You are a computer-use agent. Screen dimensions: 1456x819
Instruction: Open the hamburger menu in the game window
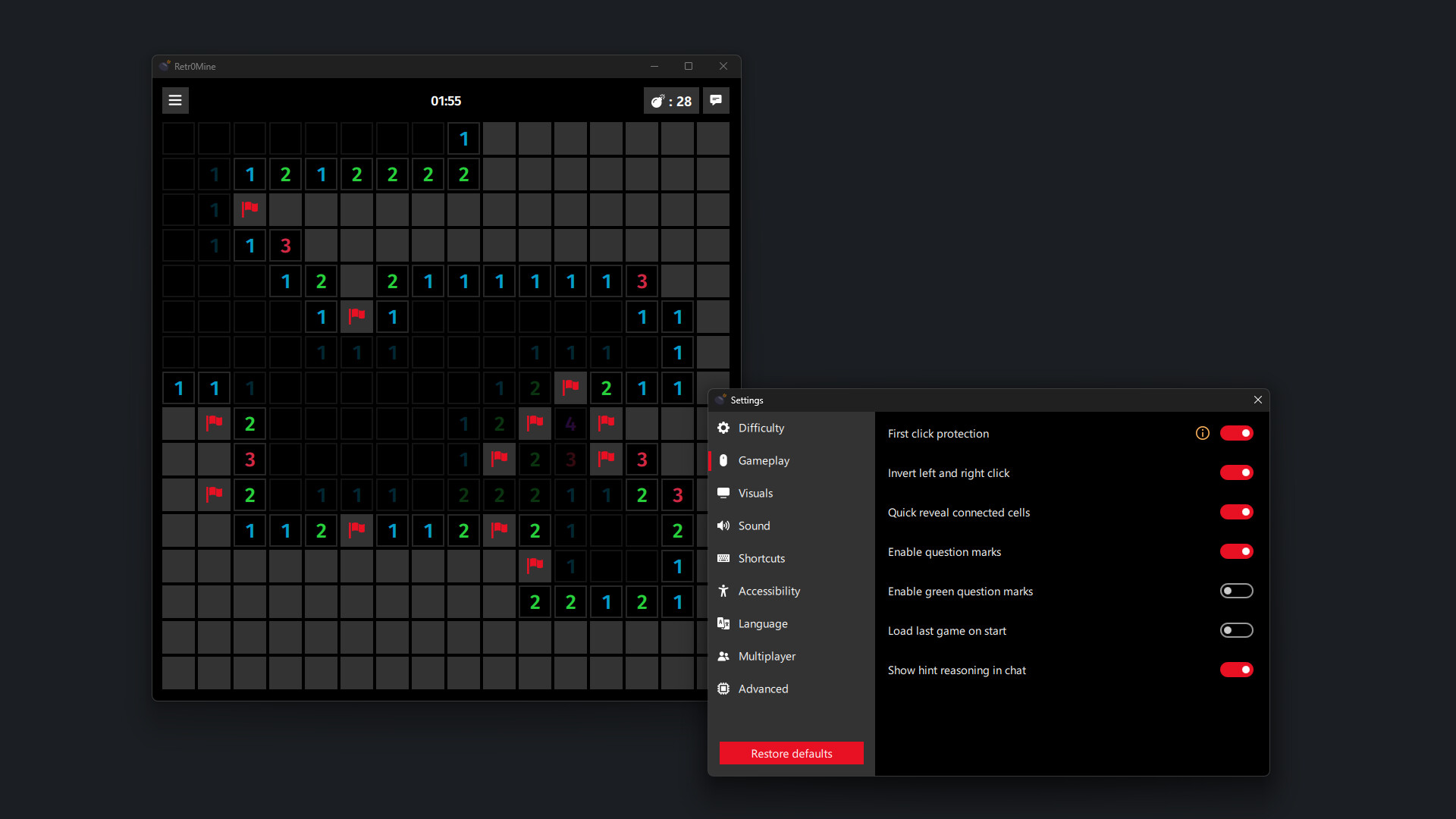point(175,100)
